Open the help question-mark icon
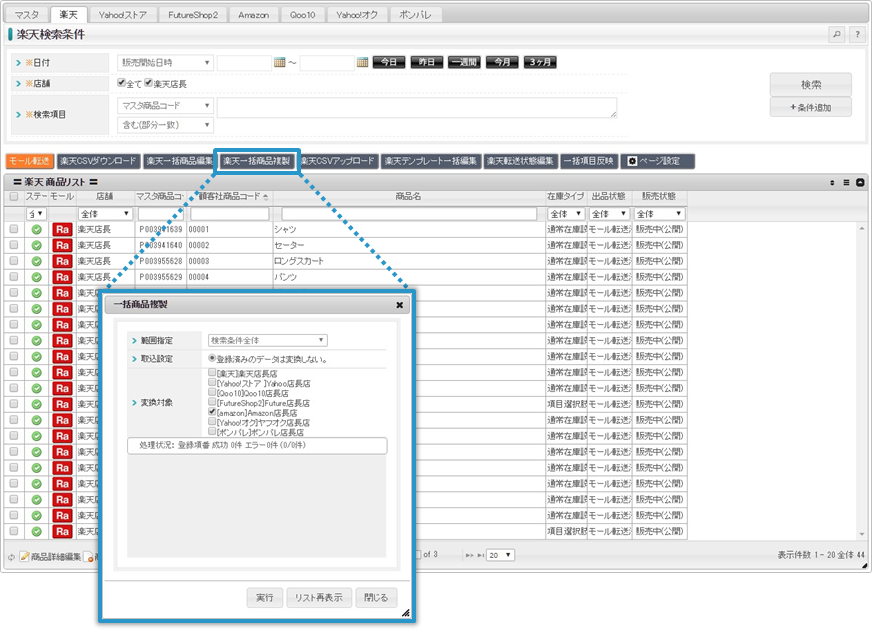 pos(857,34)
